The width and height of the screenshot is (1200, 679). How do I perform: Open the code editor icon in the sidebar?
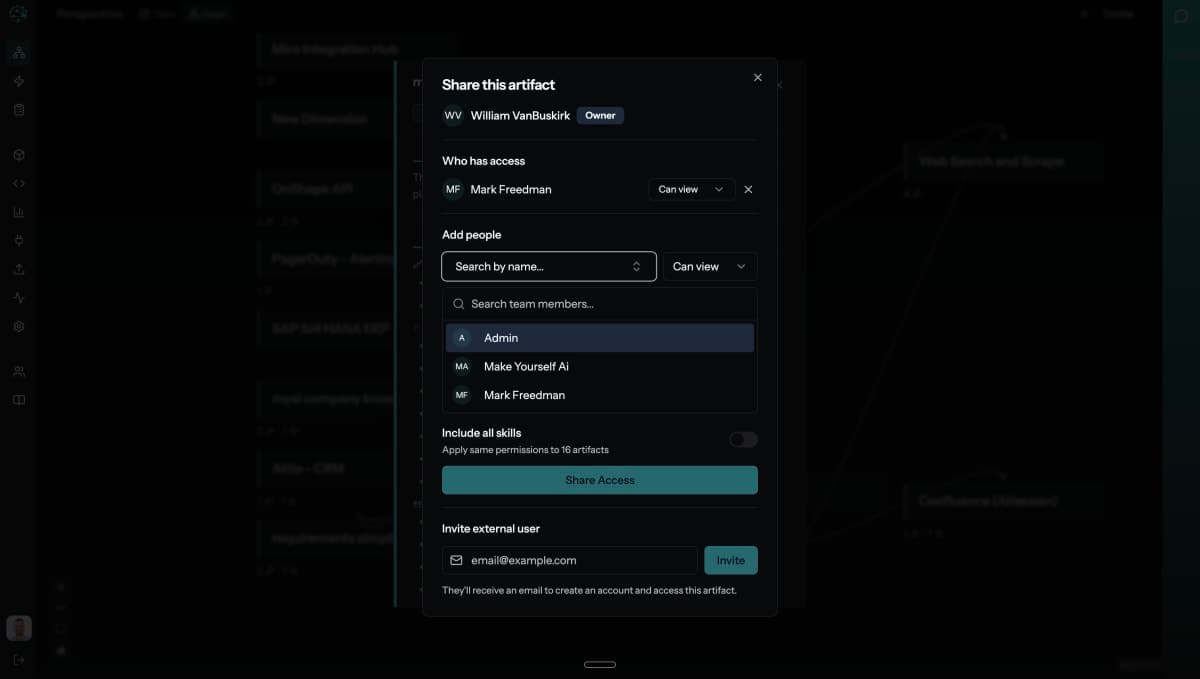coord(17,183)
